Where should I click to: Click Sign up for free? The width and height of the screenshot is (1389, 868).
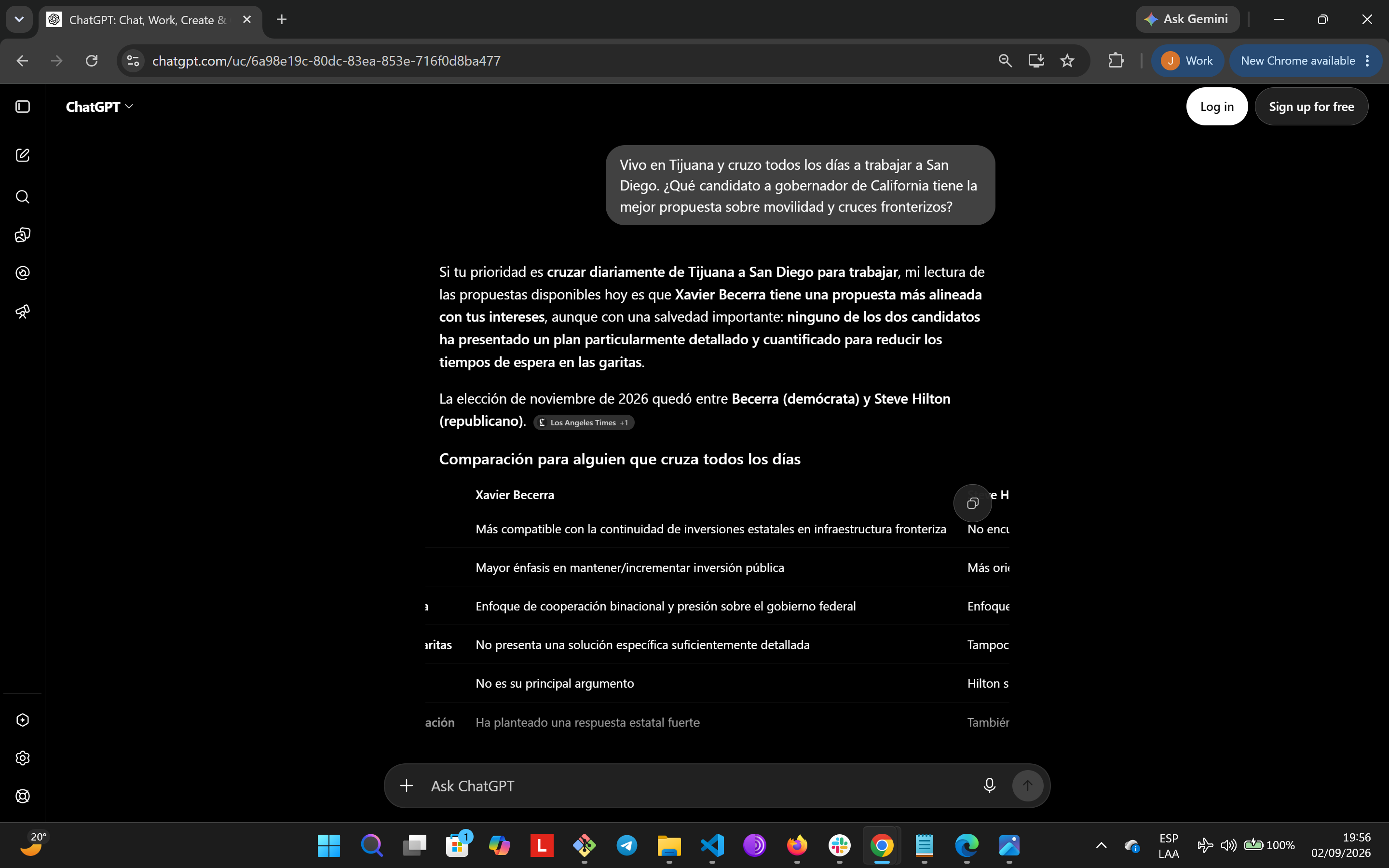pos(1311,107)
